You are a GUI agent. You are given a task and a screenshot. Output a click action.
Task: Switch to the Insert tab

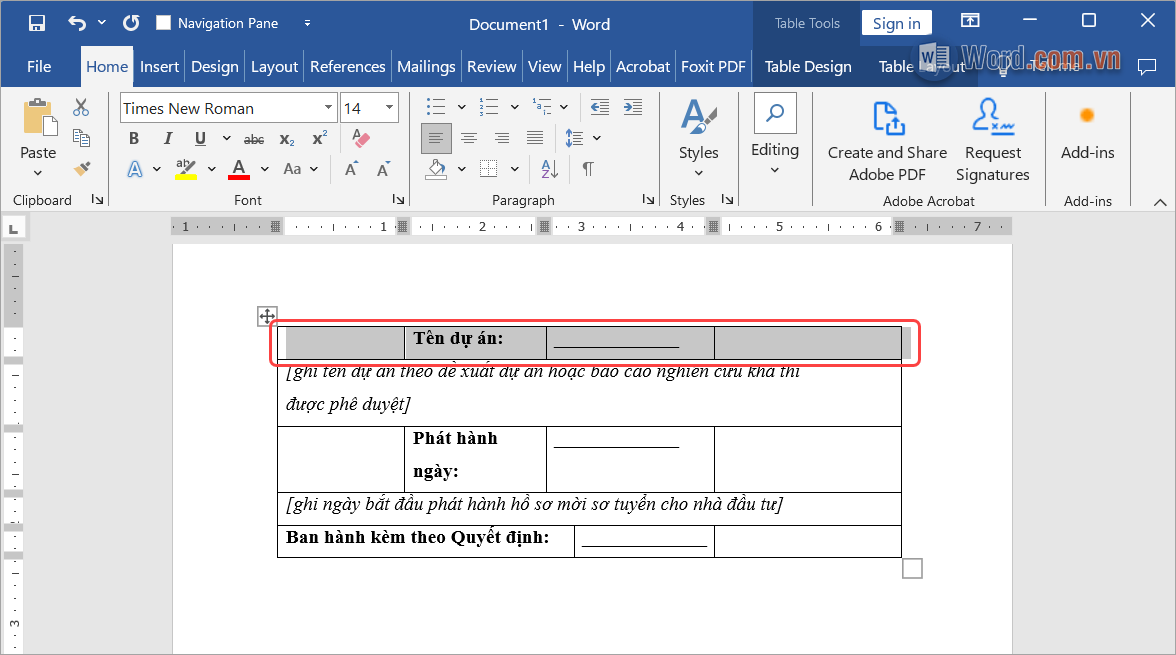click(159, 67)
